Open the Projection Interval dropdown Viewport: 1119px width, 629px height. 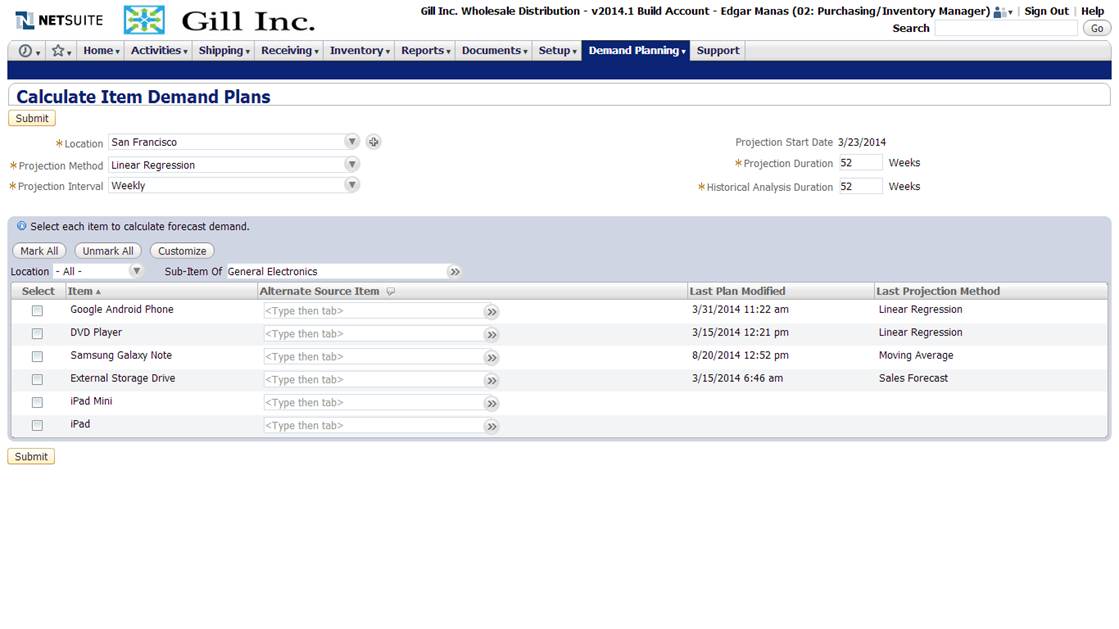tap(351, 185)
